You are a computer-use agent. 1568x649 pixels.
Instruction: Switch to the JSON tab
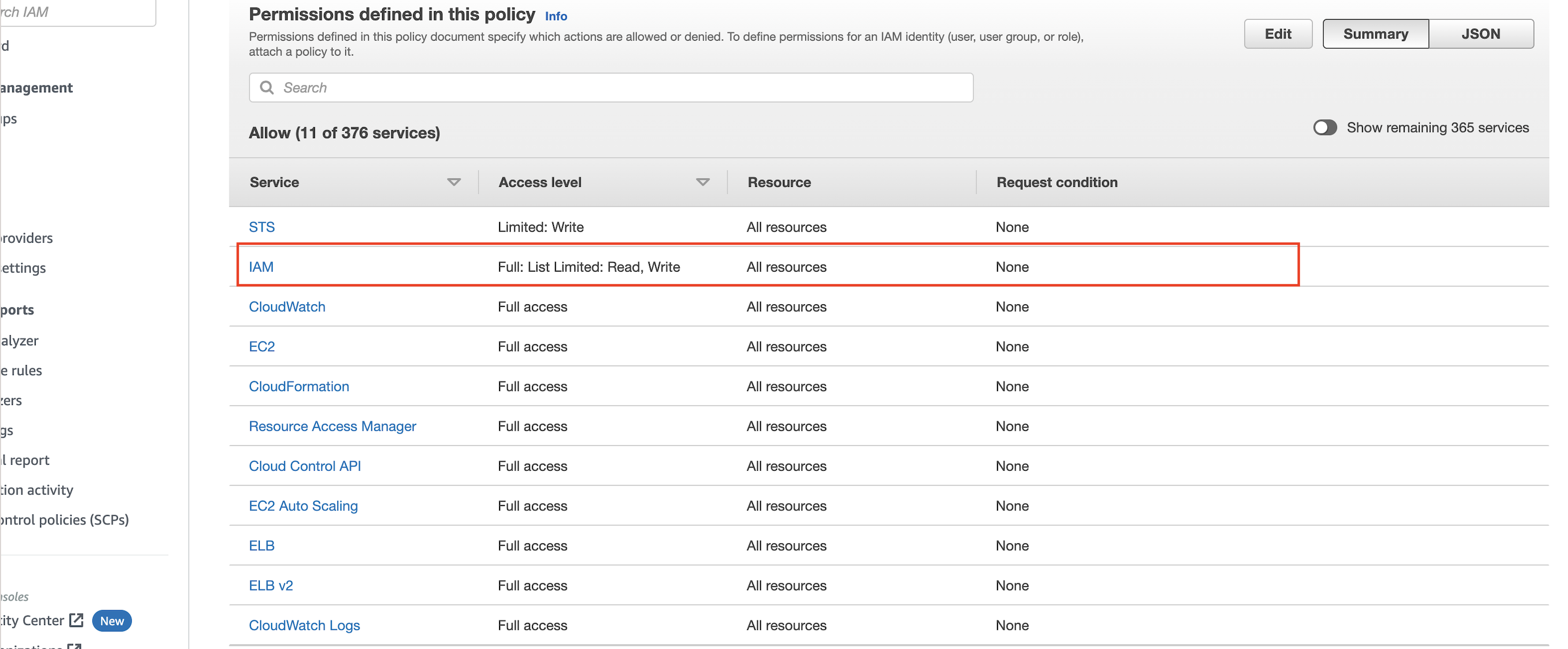(1480, 34)
